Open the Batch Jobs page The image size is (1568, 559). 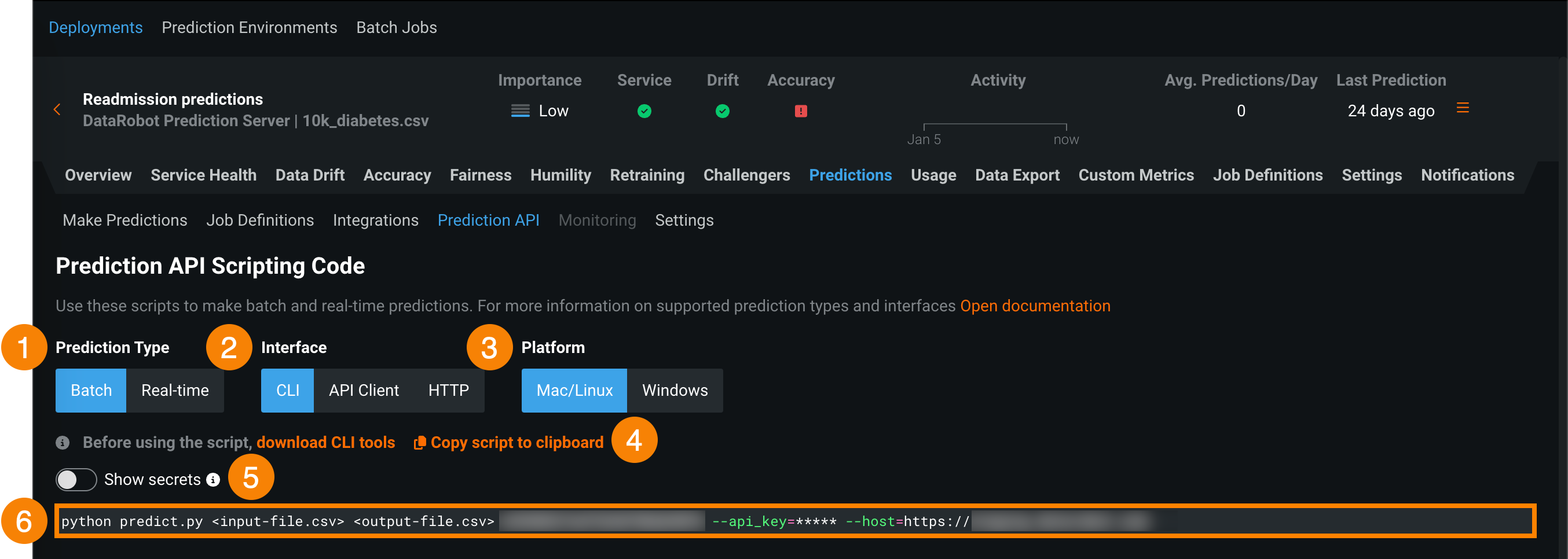click(396, 27)
